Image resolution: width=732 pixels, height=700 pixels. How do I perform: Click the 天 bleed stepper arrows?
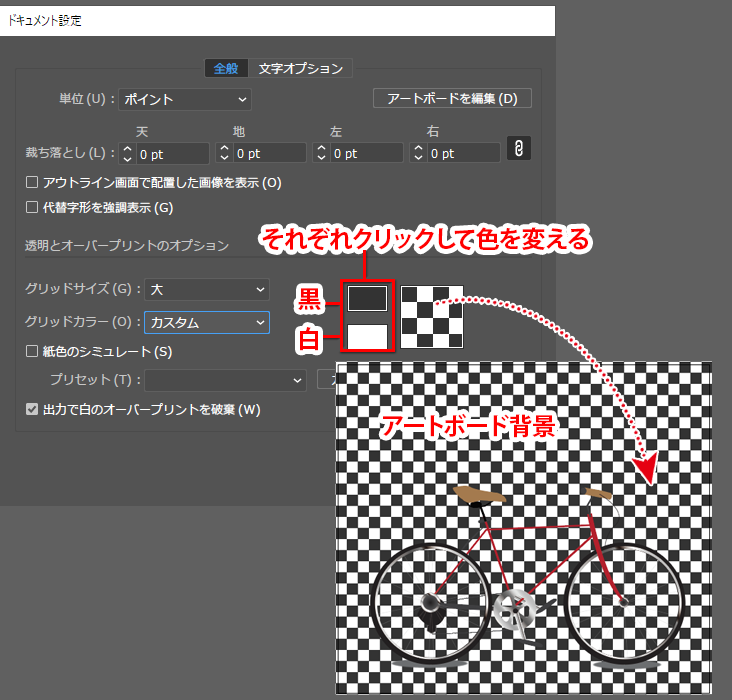(x=127, y=154)
